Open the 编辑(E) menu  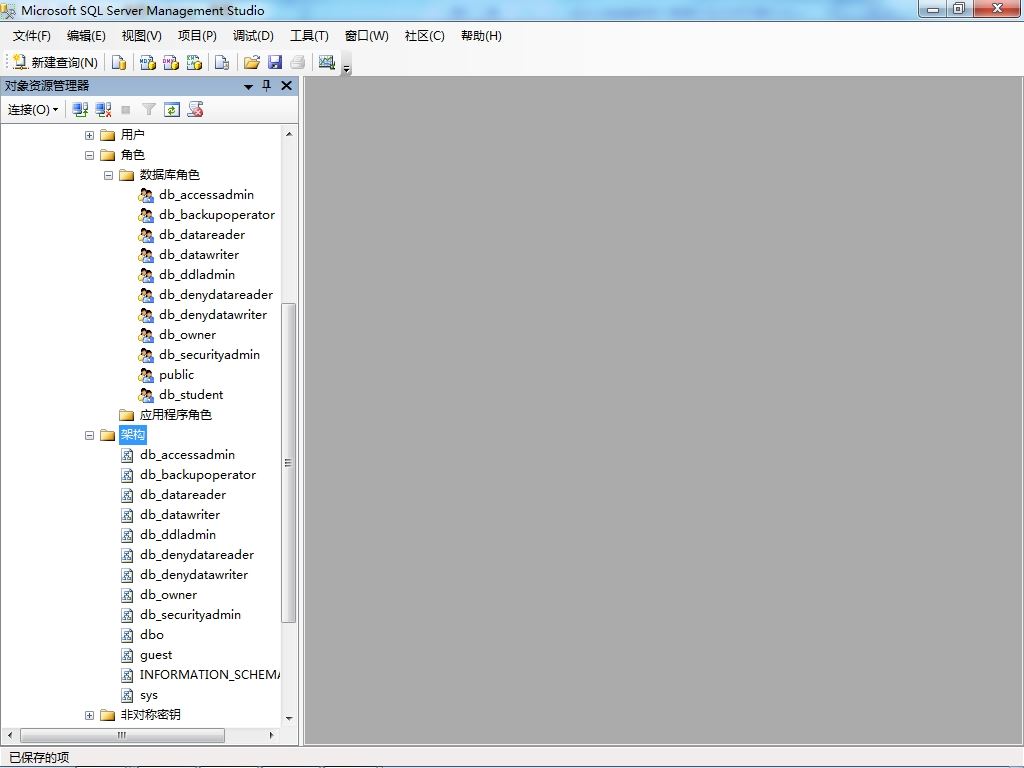(x=86, y=36)
